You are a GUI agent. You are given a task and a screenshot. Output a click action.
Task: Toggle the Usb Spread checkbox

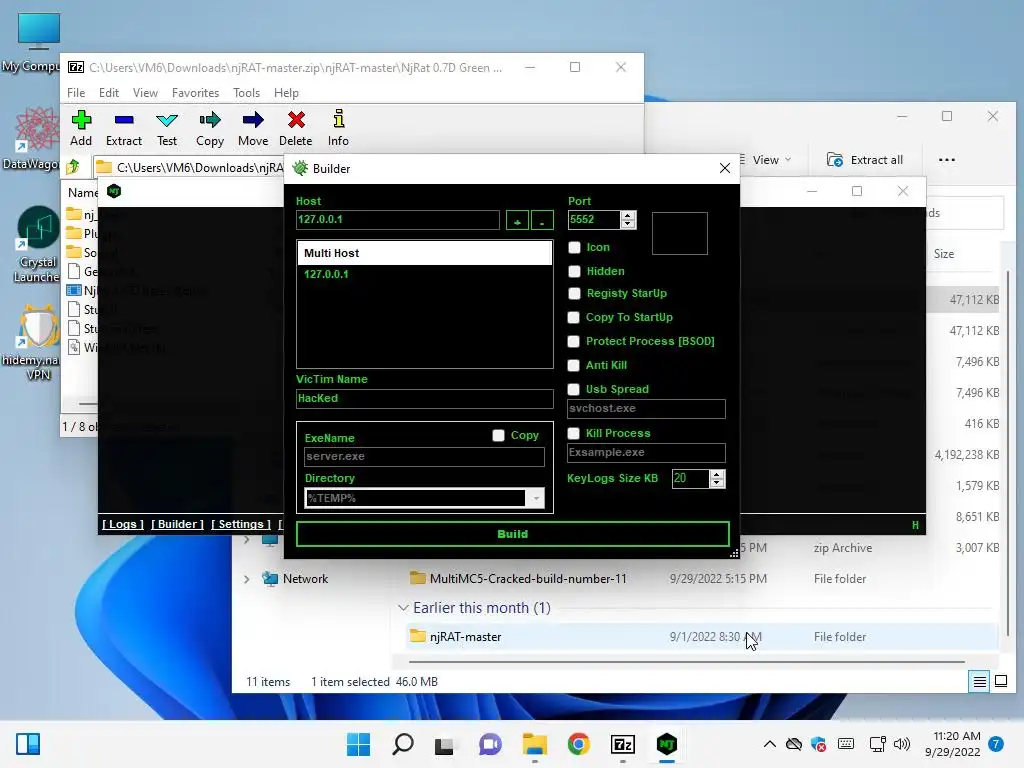(573, 389)
